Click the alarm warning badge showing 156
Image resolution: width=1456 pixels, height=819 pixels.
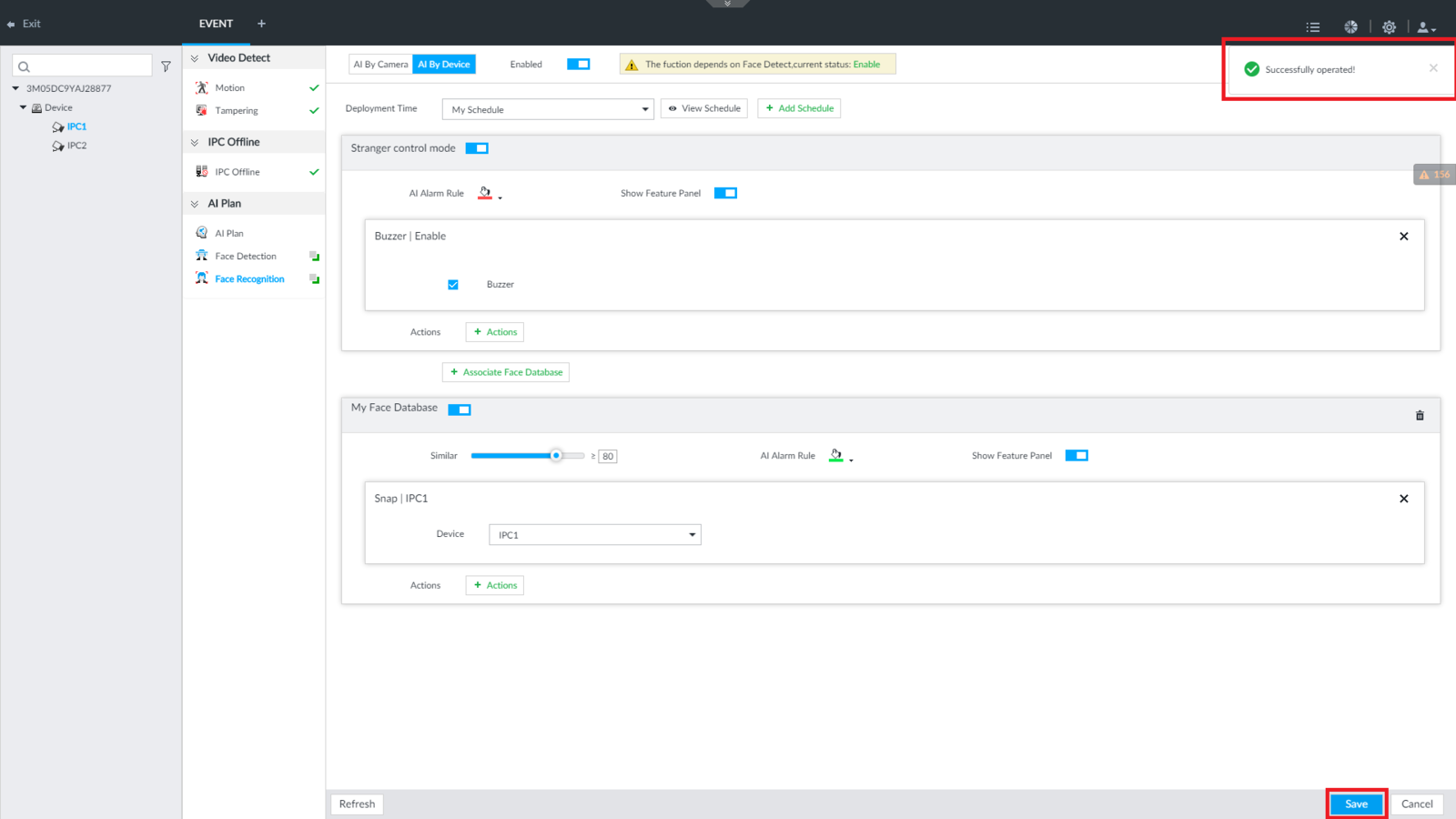(1434, 175)
